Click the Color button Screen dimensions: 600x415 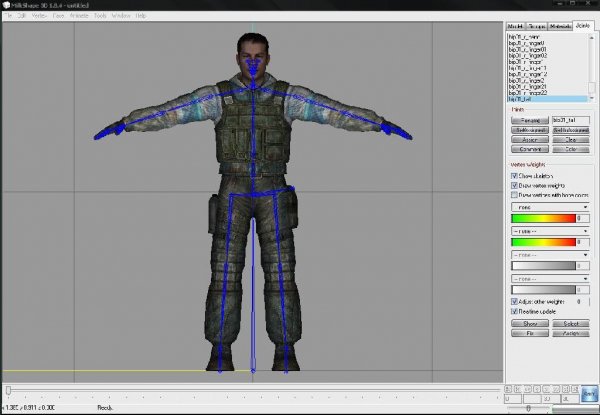(571, 149)
